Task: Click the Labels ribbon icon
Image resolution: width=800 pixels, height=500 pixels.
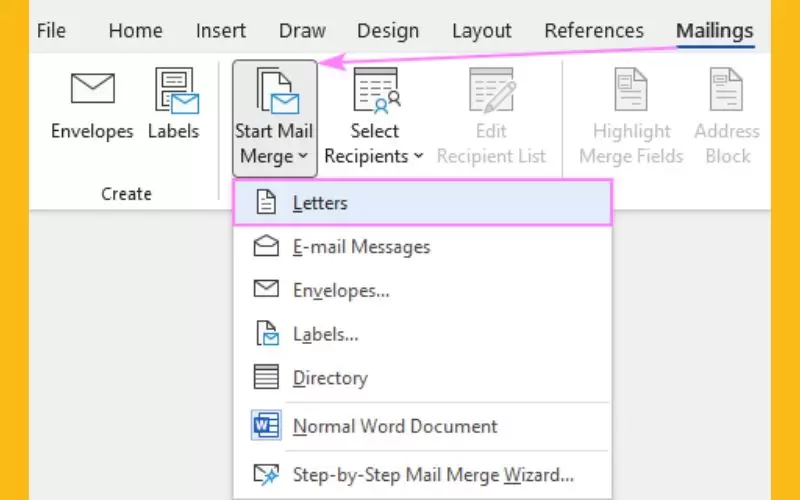Action: [173, 105]
